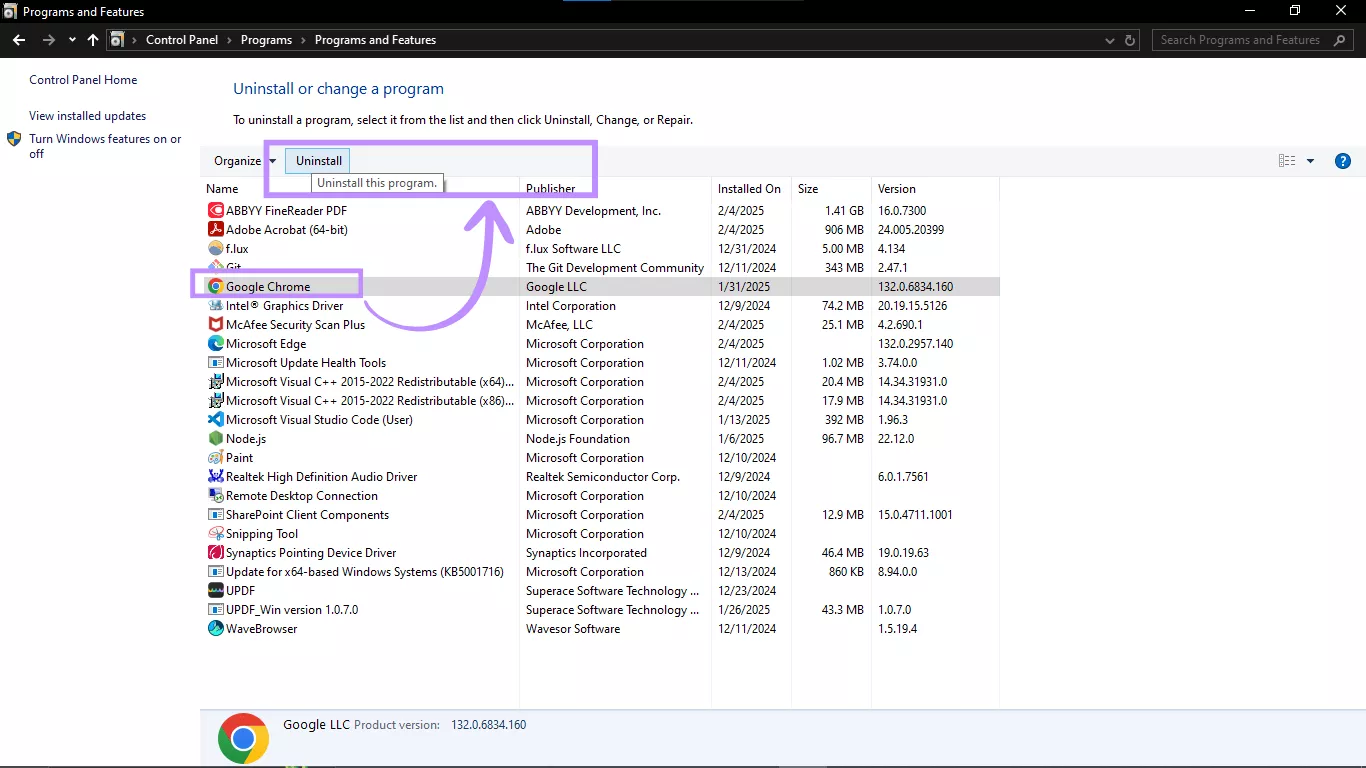The height and width of the screenshot is (768, 1366).
Task: Click the Google Chrome row icon
Action: 215,287
